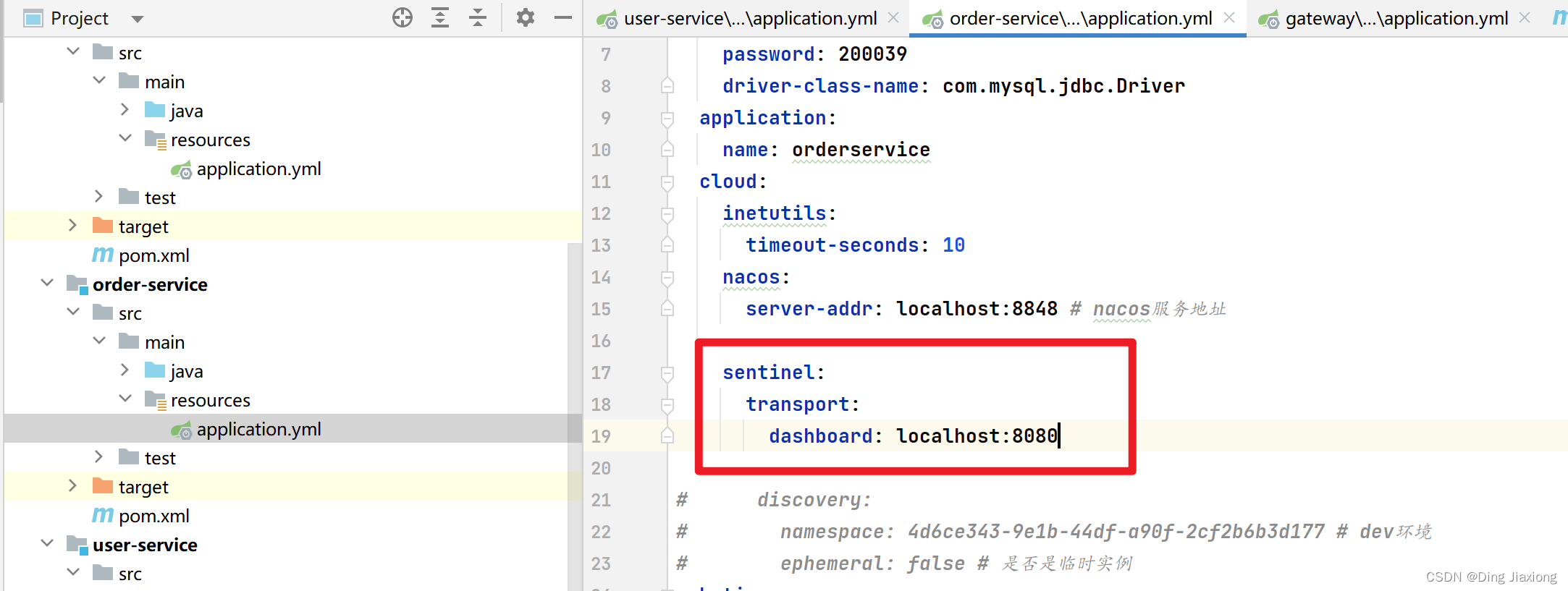1568x591 pixels.
Task: Expand java folder under order-service
Action: click(x=125, y=370)
